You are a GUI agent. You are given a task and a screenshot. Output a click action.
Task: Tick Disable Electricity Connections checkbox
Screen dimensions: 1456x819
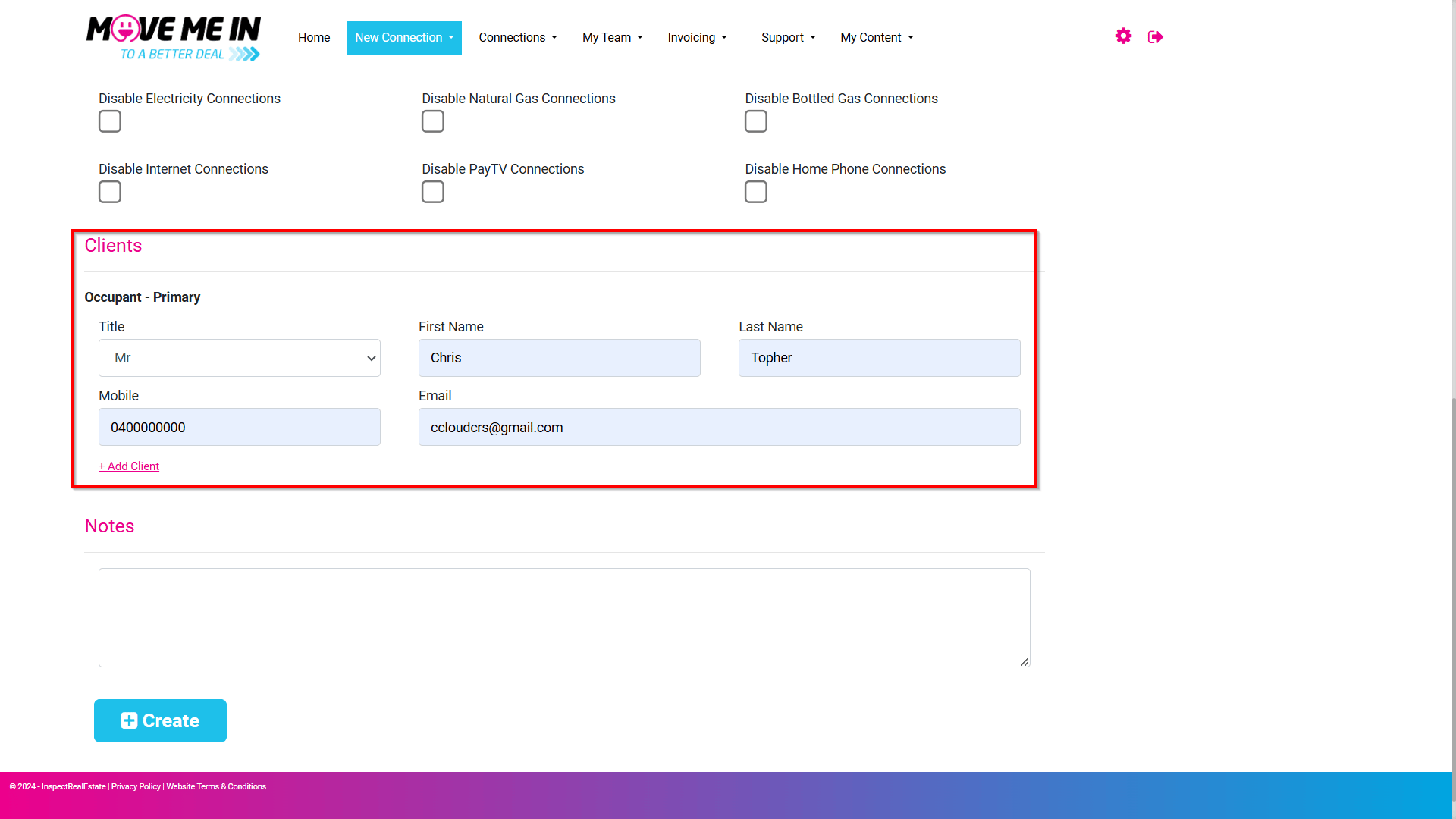click(x=110, y=121)
